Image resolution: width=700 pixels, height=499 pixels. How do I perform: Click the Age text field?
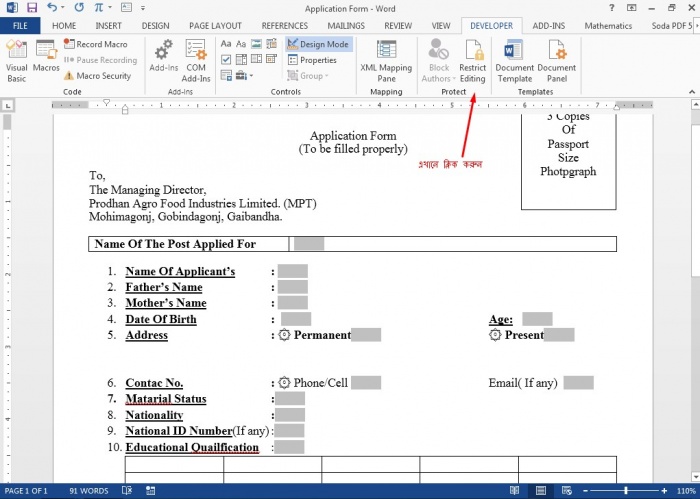[x=537, y=319]
